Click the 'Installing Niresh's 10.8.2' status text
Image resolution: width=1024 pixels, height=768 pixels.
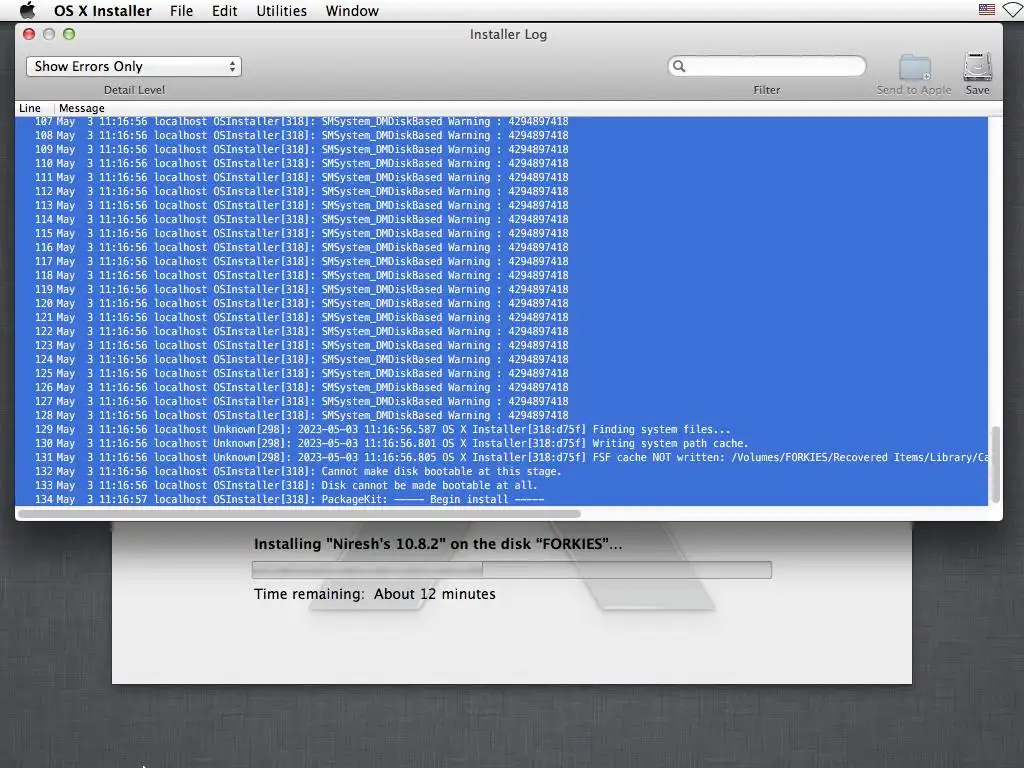coord(438,544)
